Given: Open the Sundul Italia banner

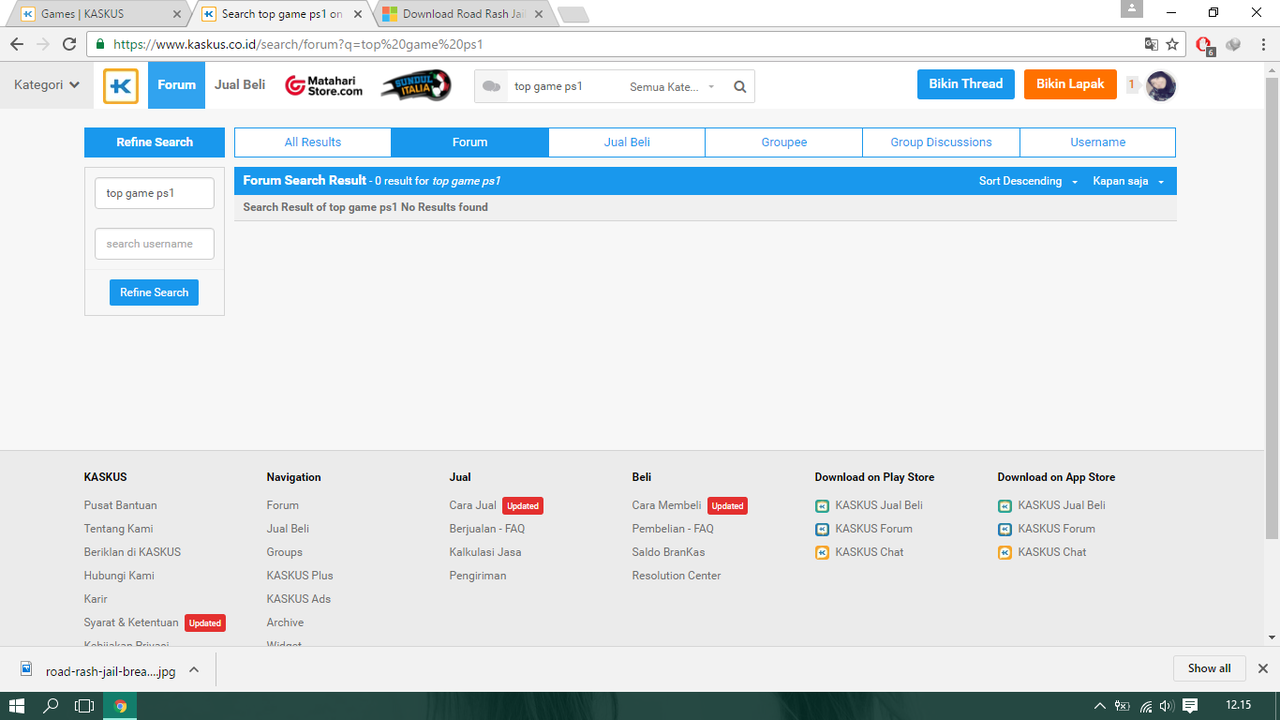Looking at the screenshot, I should pos(415,86).
